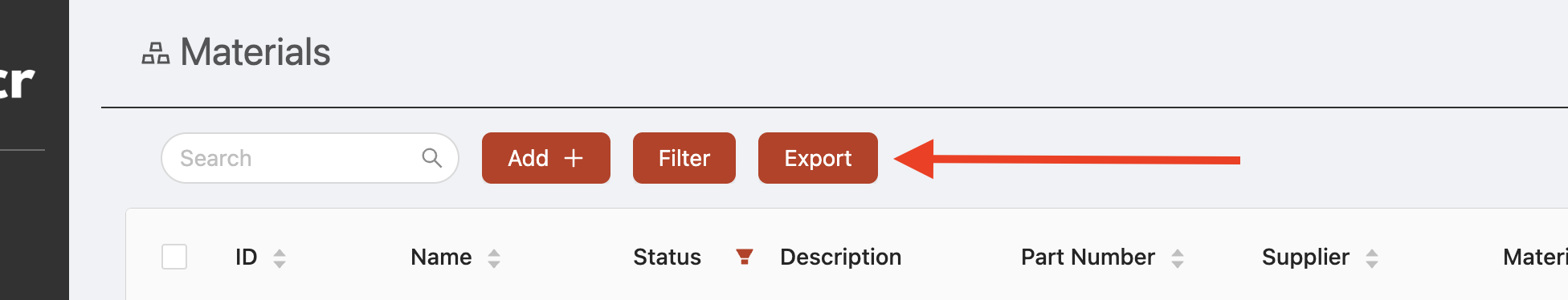Export the materials list
The height and width of the screenshot is (300, 1568).
pyautogui.click(x=818, y=158)
